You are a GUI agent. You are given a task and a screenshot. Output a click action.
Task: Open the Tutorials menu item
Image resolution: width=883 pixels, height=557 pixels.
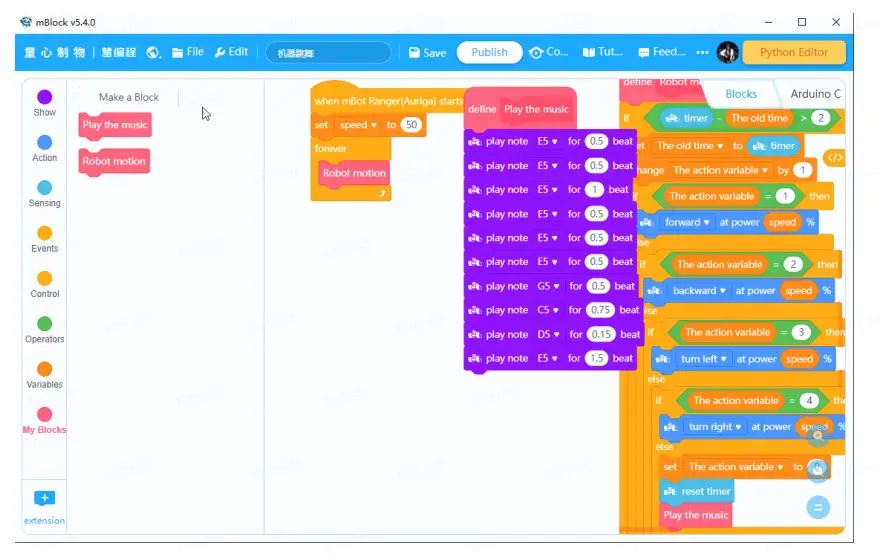[603, 52]
